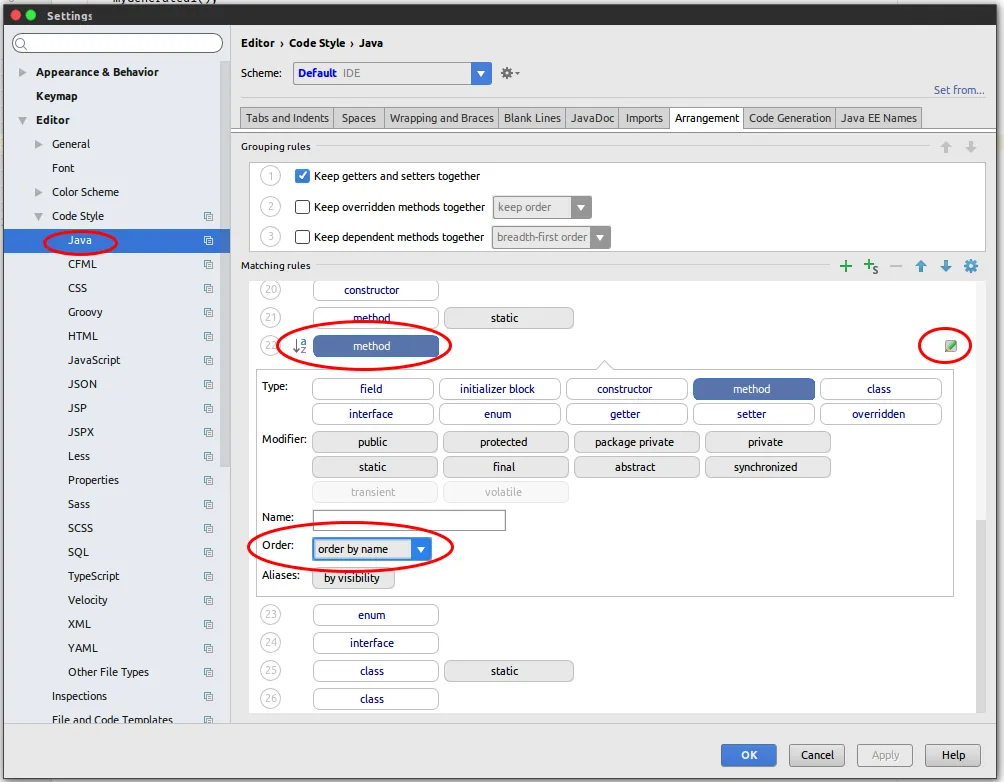Click the OK button

[x=749, y=755]
